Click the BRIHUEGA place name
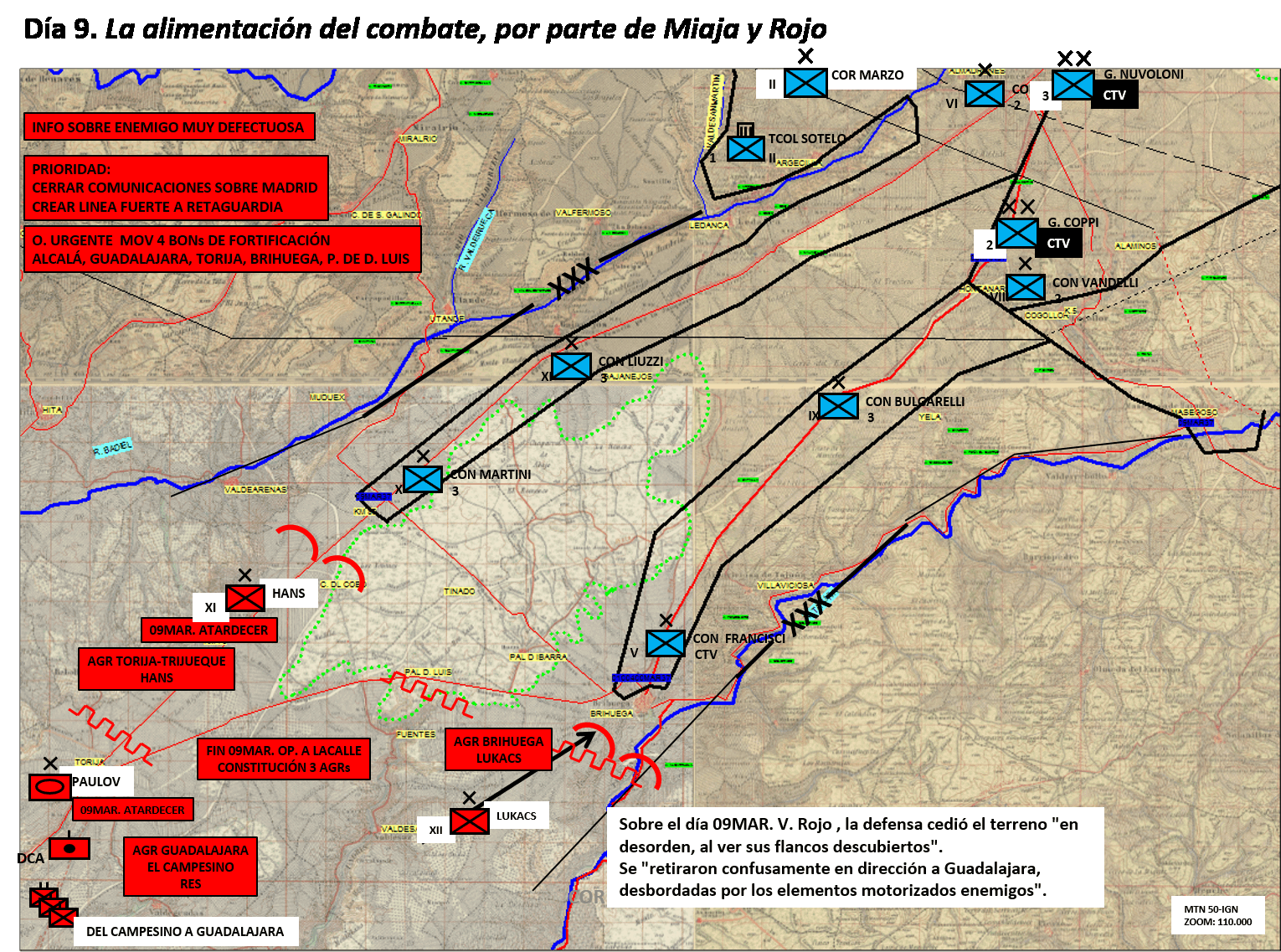This screenshot has height=952, width=1281. click(x=612, y=713)
